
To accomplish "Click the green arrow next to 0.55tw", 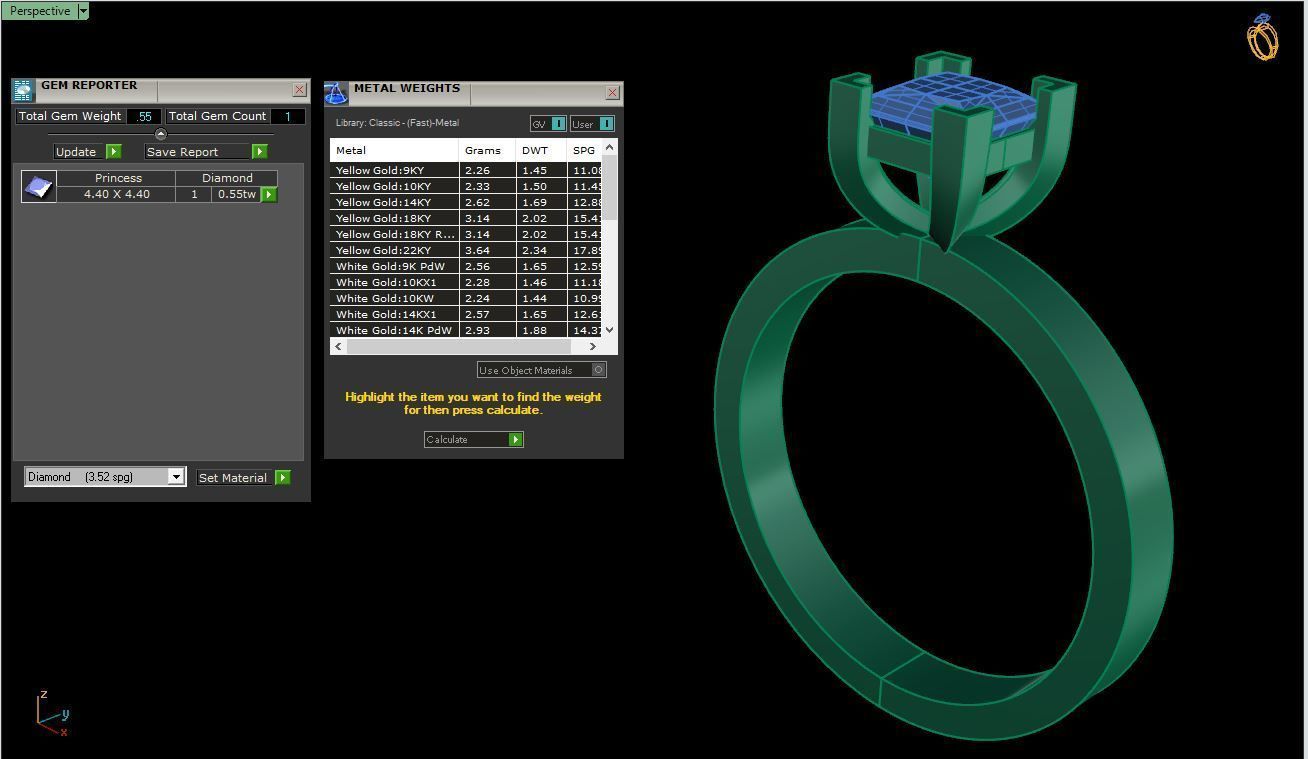I will tap(269, 194).
